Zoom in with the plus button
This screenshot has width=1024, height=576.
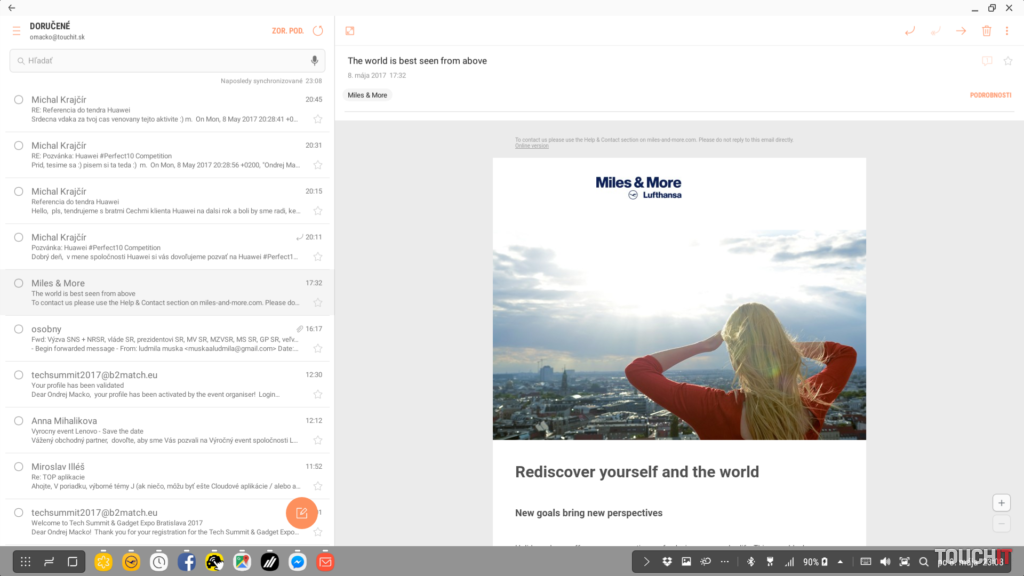pos(1002,503)
